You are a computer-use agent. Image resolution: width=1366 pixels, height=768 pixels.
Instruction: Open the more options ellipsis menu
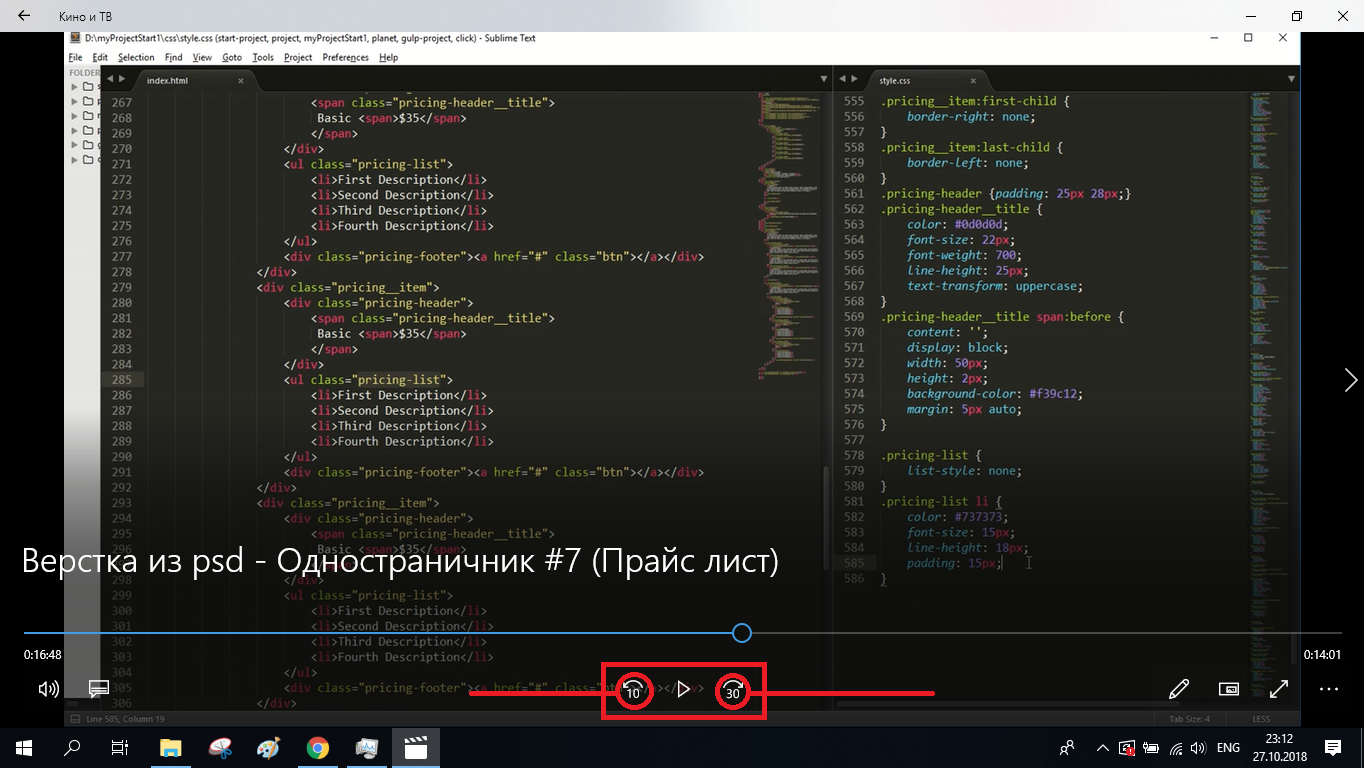pos(1328,689)
